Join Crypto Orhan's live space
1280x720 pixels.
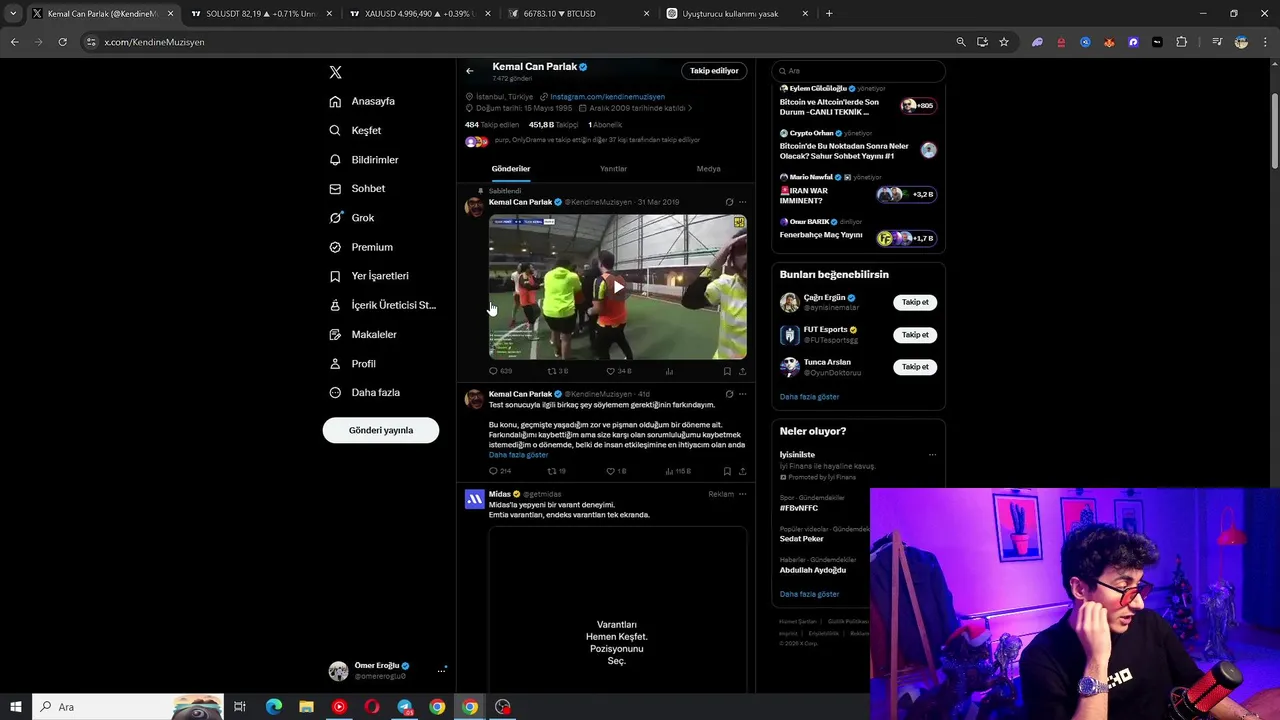pos(858,146)
